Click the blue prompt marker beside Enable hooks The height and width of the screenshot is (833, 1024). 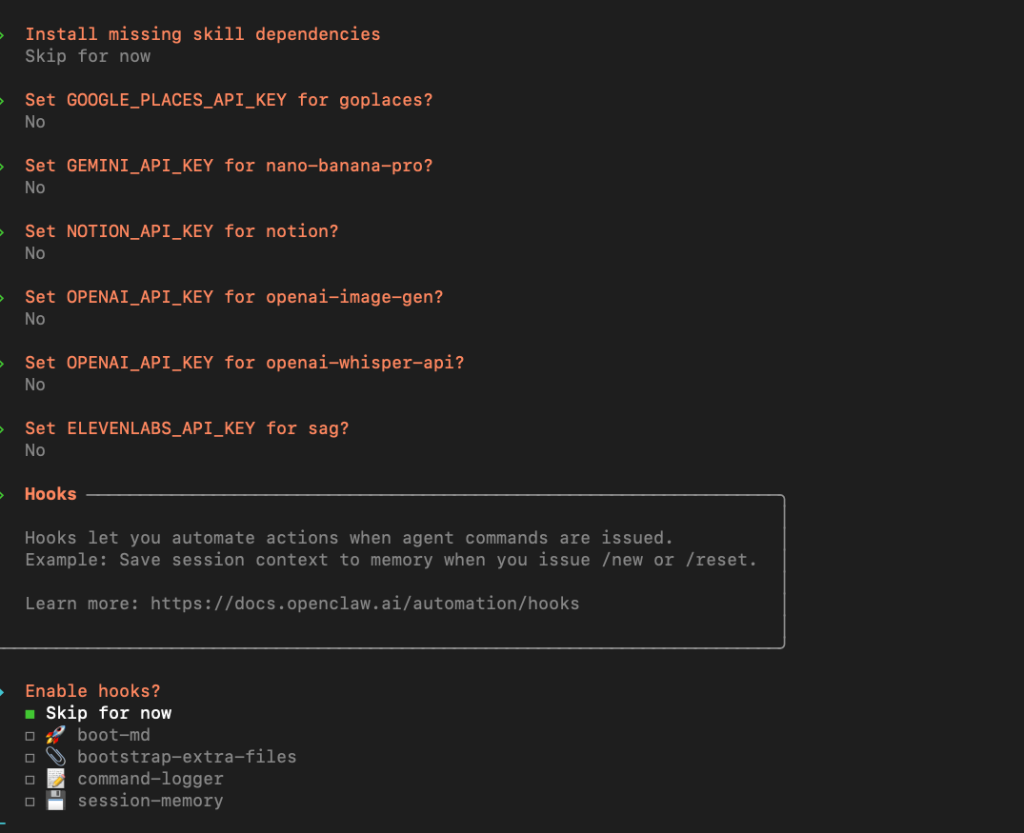3,691
